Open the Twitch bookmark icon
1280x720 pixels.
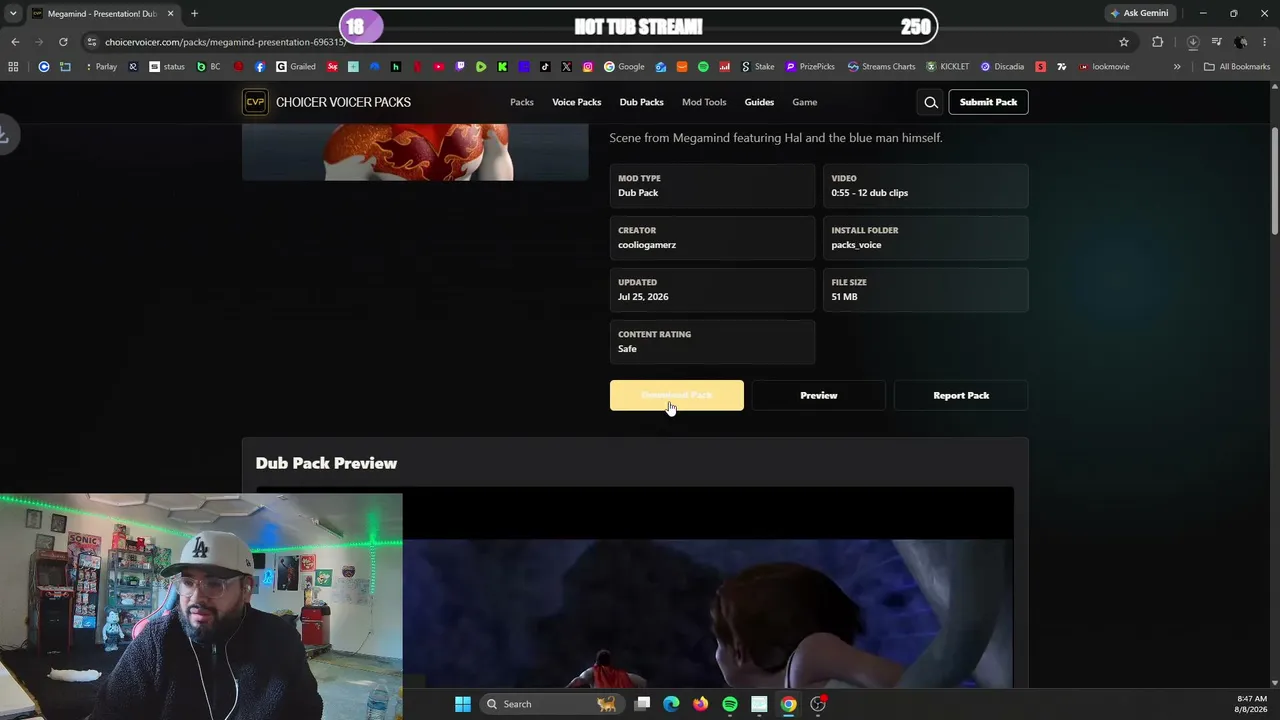pos(460,67)
